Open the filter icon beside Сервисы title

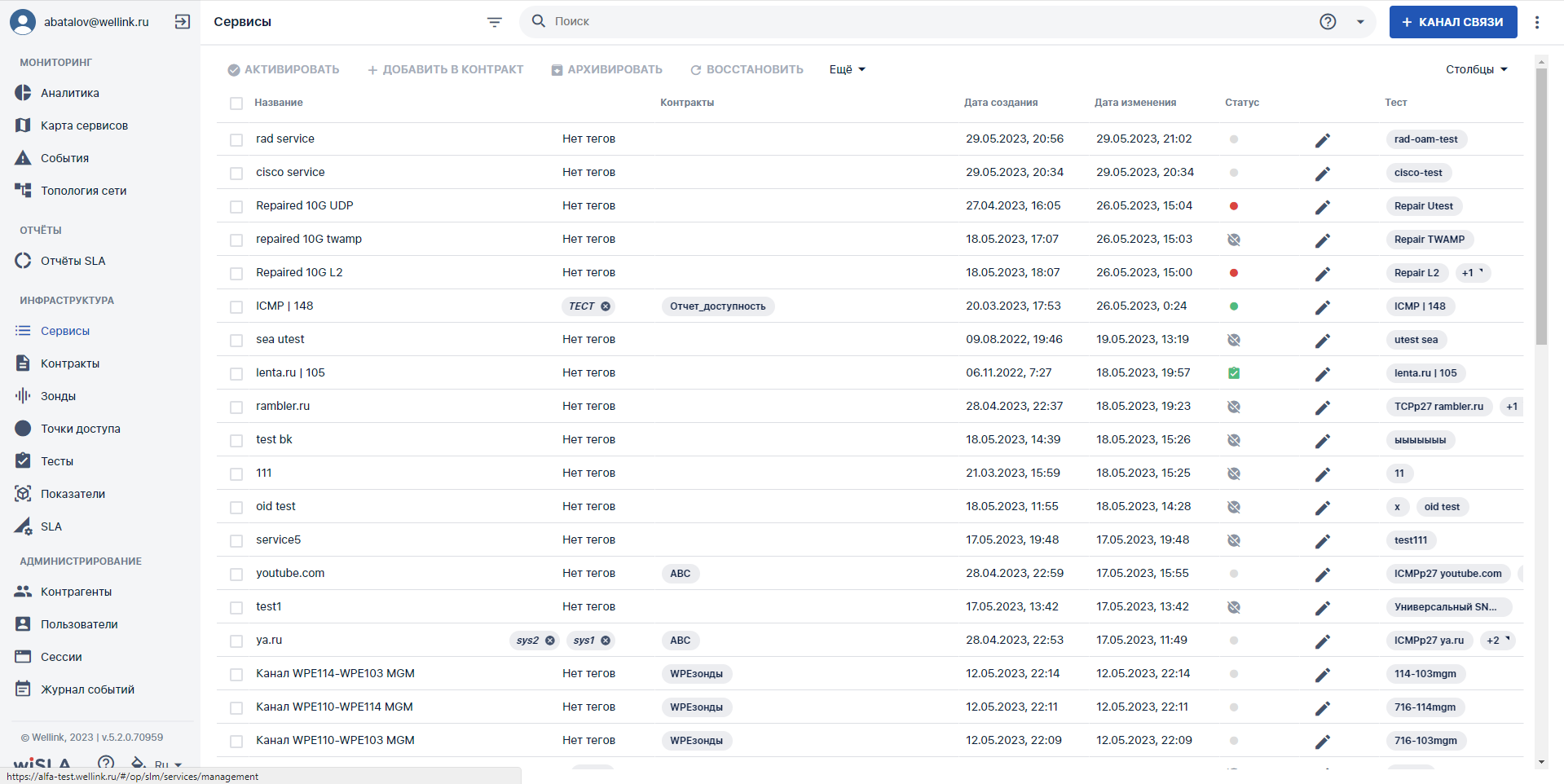494,22
